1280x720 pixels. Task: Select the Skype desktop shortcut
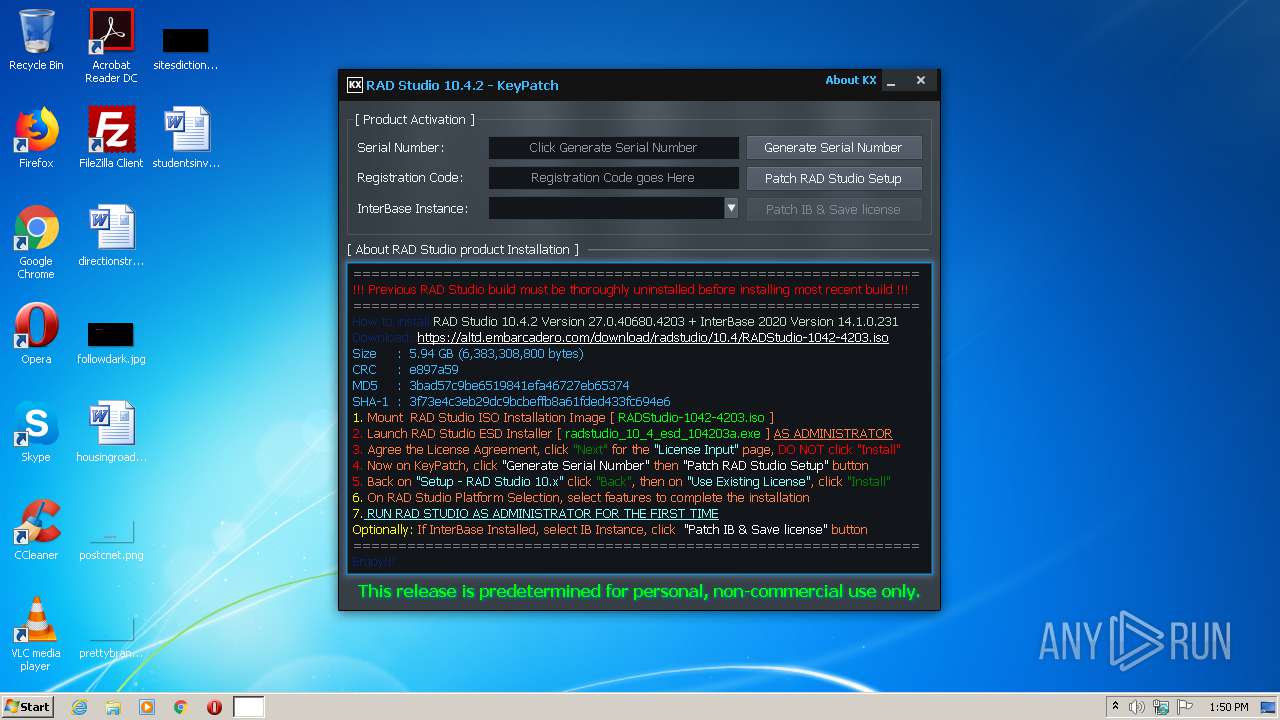(36, 432)
